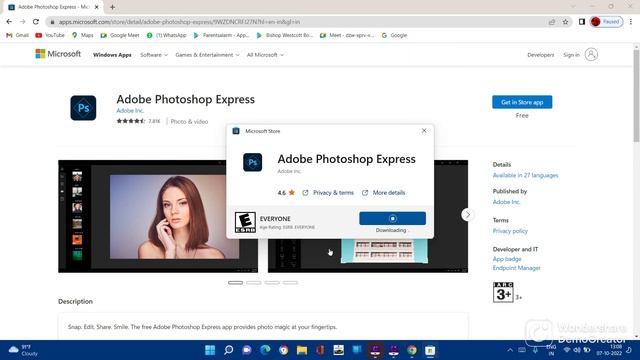Click the Ps app icon in the popup
This screenshot has height=360, width=640.
pyautogui.click(x=253, y=162)
